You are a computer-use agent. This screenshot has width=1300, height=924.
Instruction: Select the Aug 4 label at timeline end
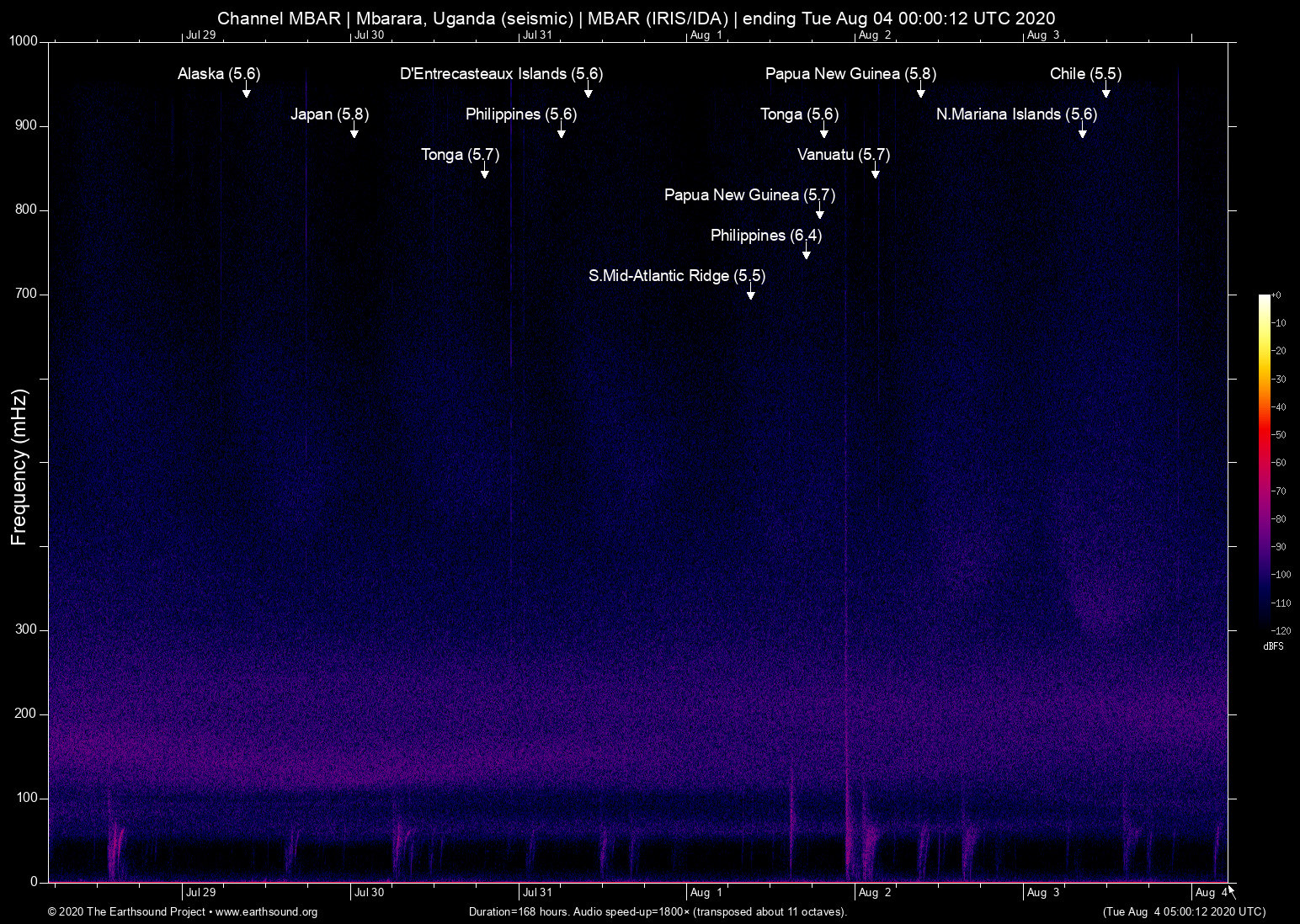[x=1212, y=892]
